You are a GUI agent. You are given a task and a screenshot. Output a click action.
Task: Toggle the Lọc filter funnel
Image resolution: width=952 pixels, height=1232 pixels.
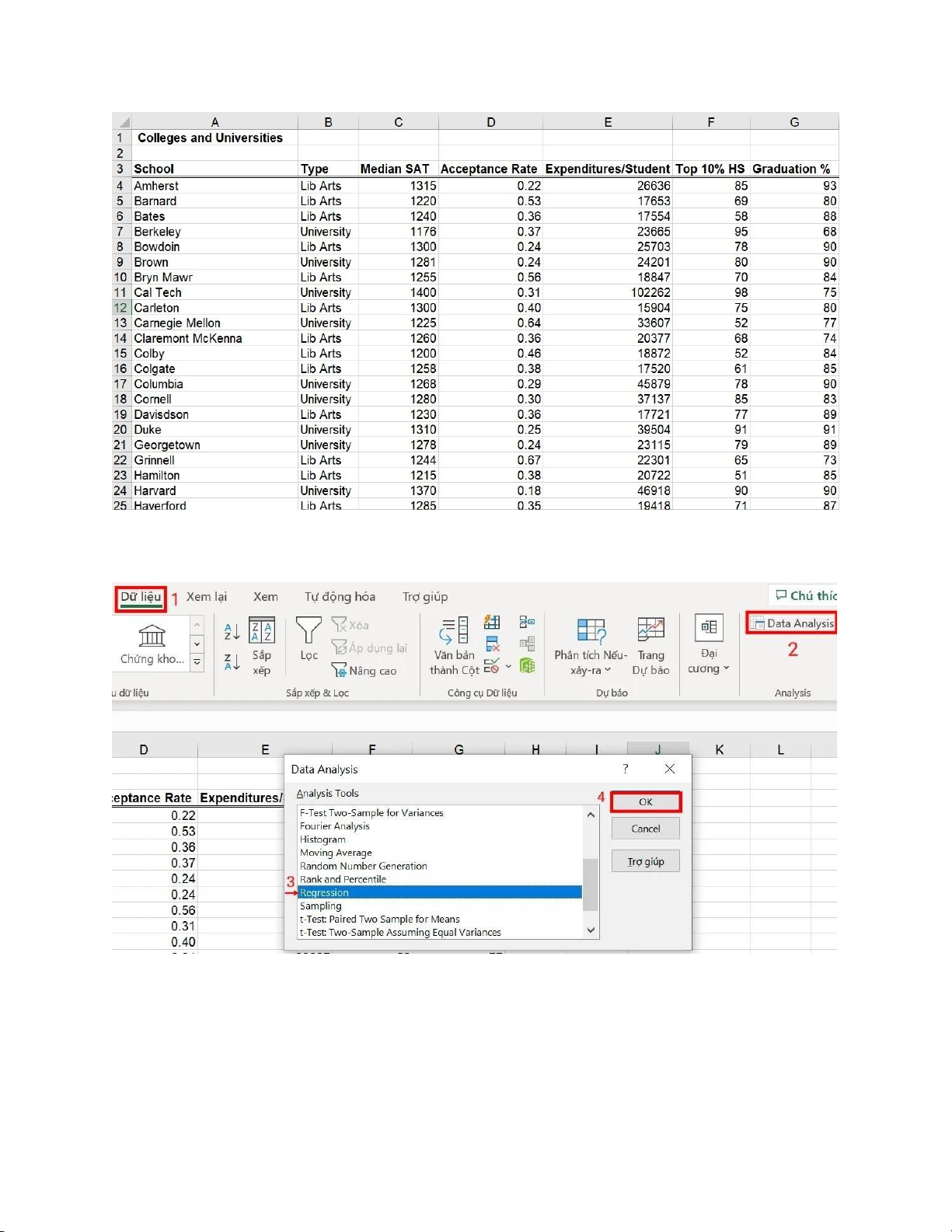(309, 639)
